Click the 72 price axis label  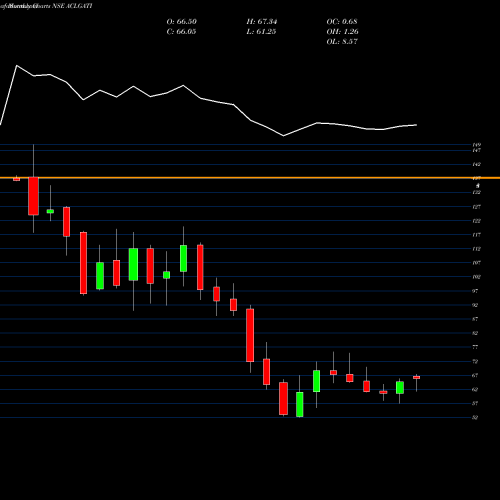(475, 361)
